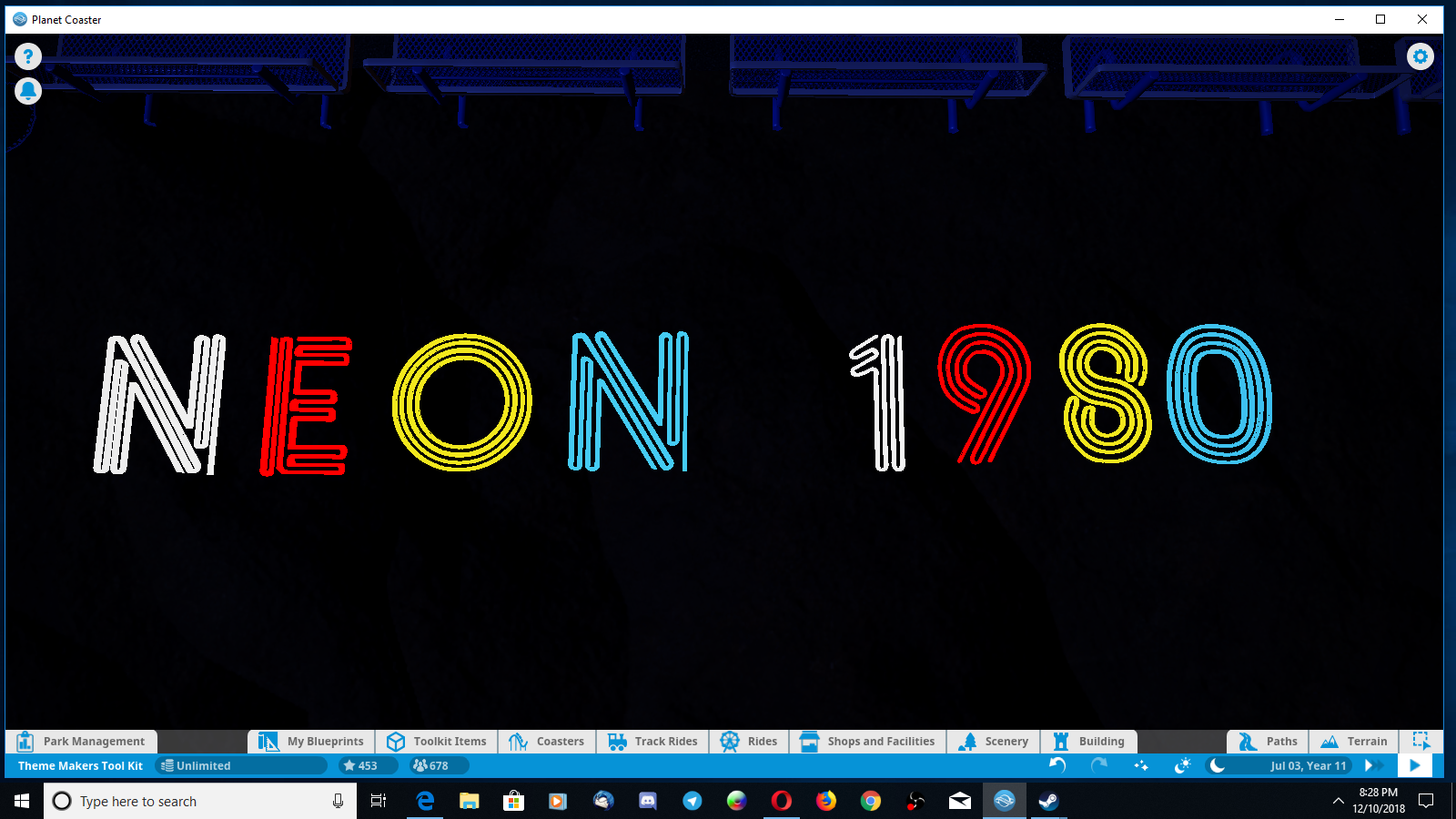
Task: Select the Toolkit Items tab
Action: [x=438, y=742]
